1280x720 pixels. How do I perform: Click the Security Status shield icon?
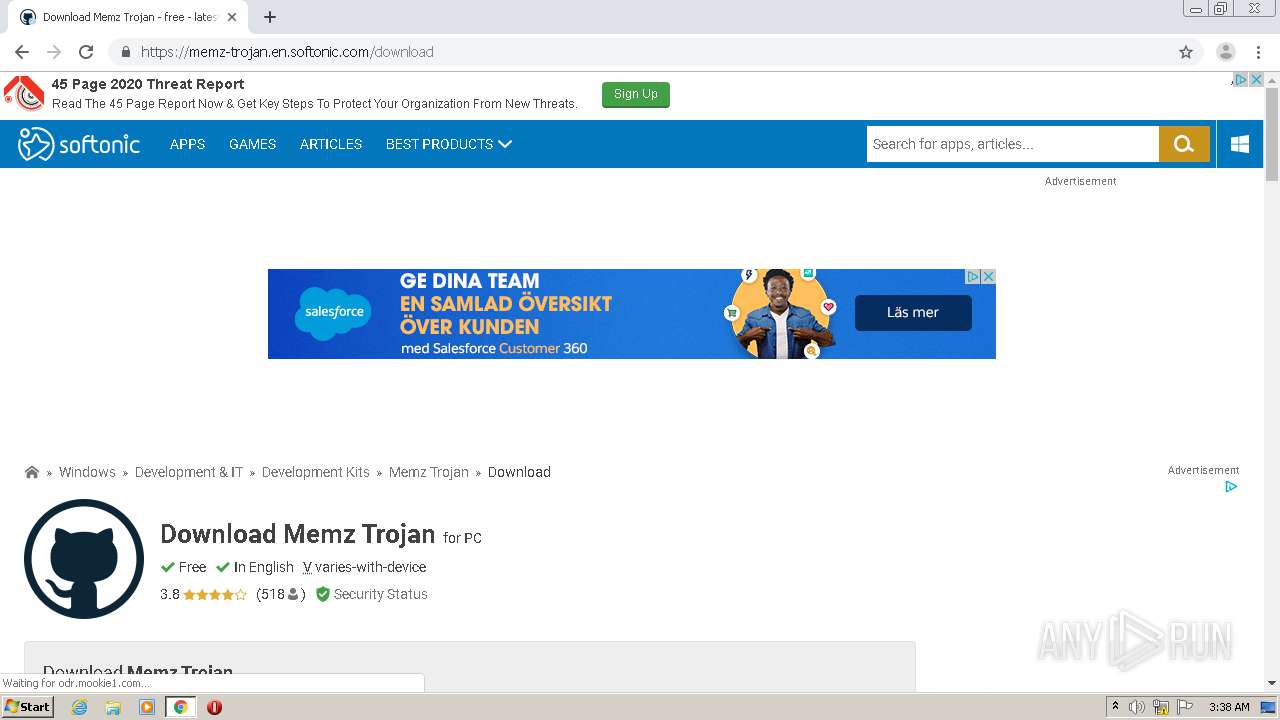click(x=323, y=594)
